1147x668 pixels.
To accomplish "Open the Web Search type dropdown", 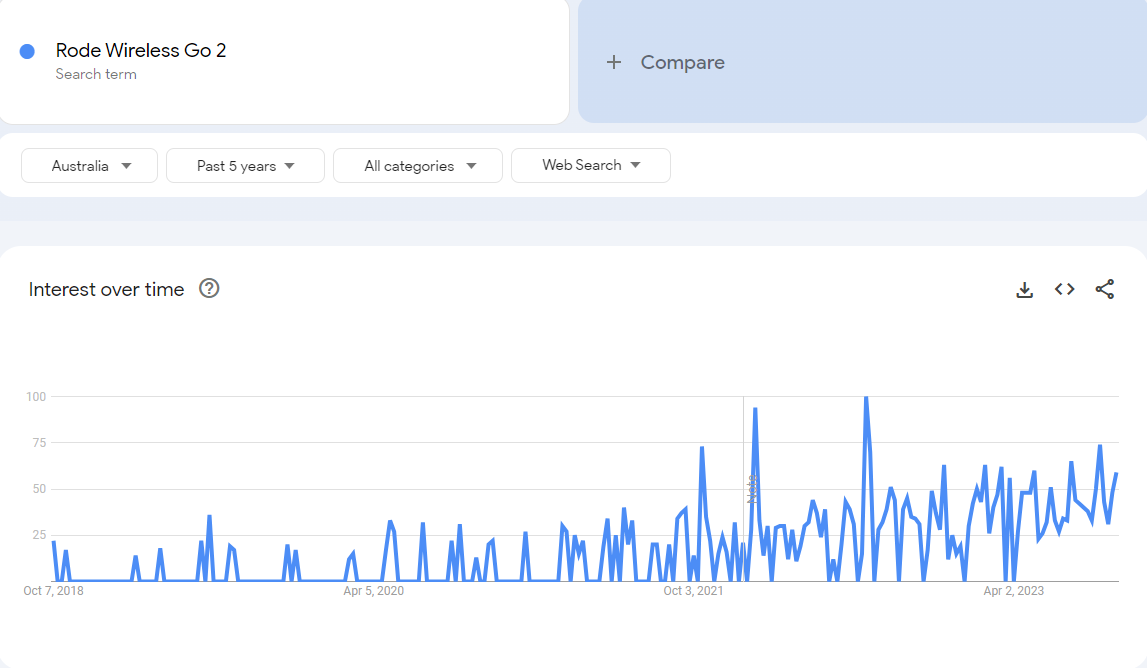I will [590, 165].
